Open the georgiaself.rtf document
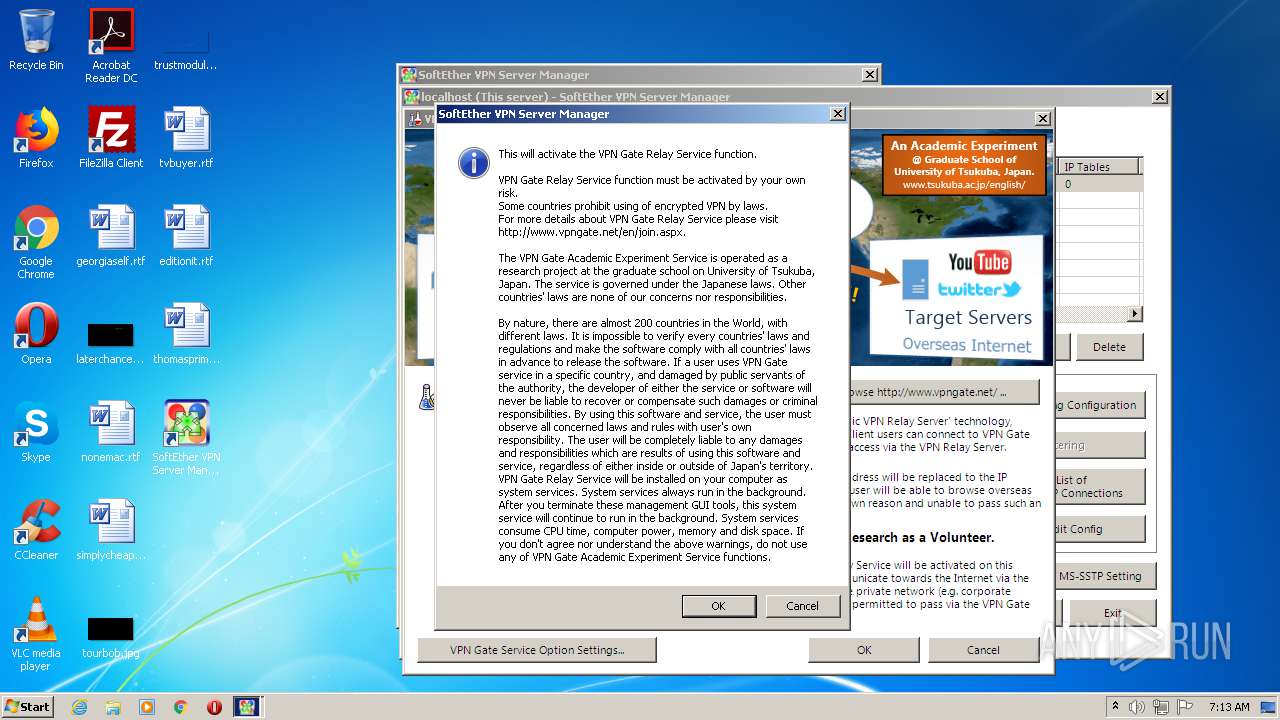 [111, 236]
